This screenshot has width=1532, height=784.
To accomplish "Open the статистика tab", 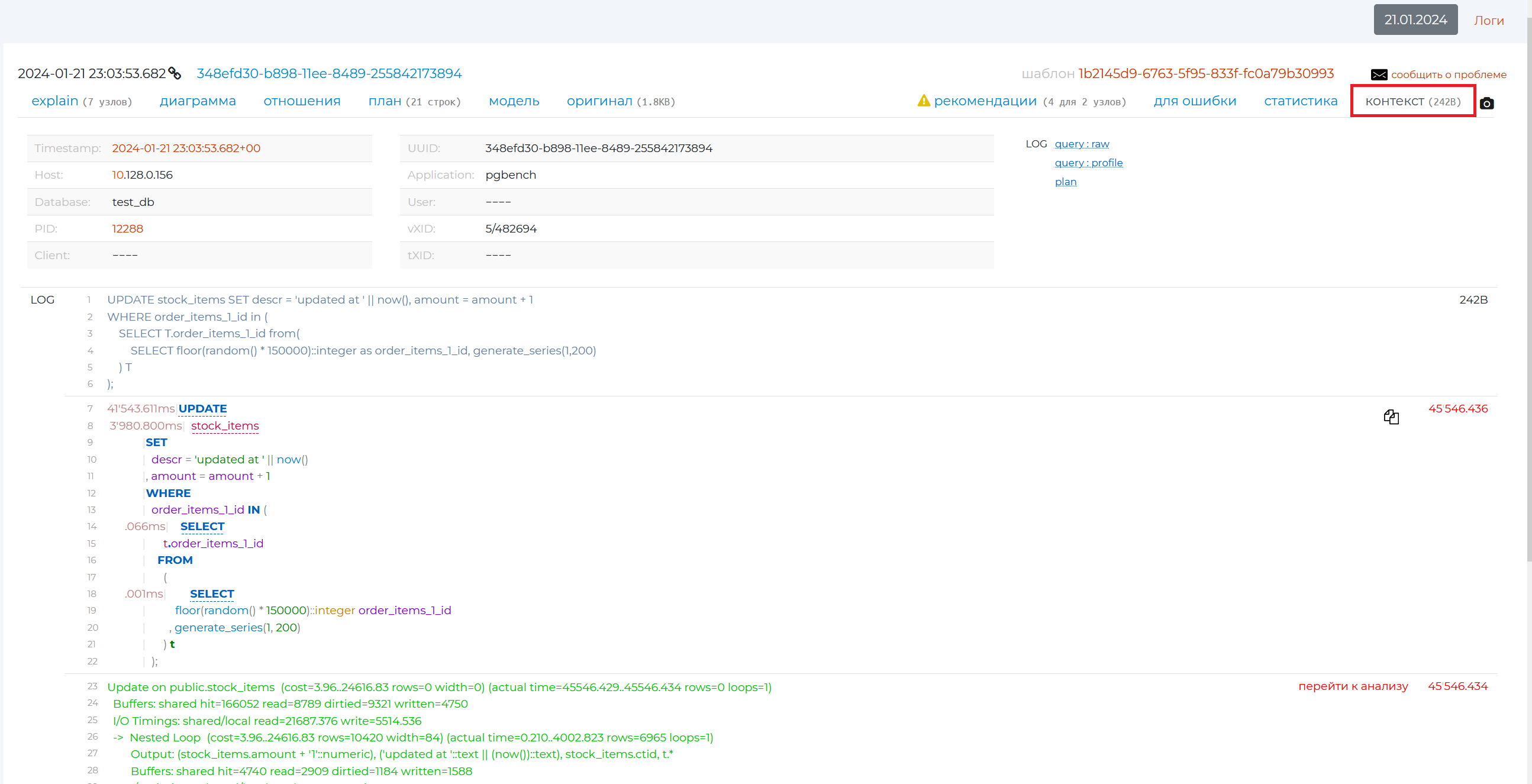I will pyautogui.click(x=1300, y=101).
